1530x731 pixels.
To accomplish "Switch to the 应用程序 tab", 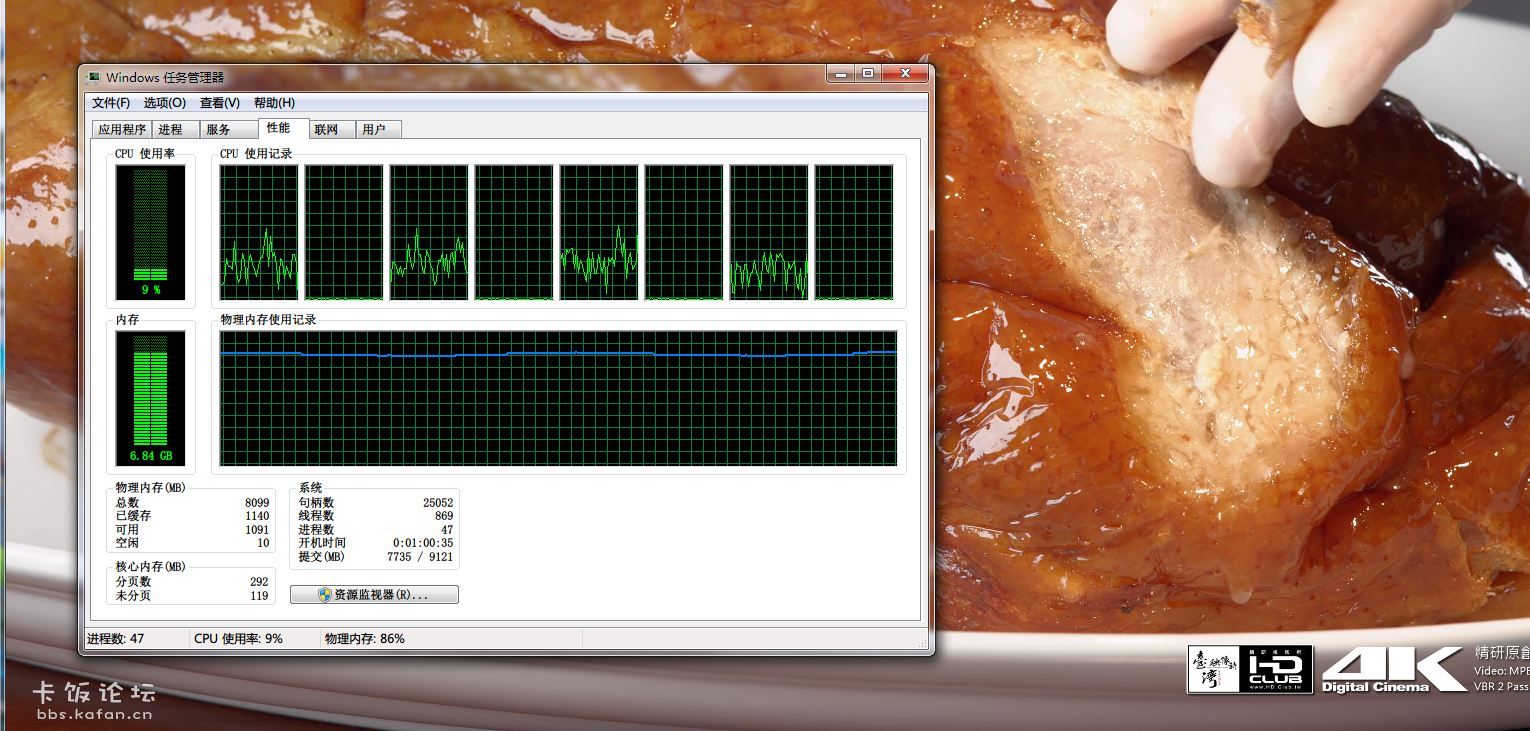I will click(x=122, y=130).
